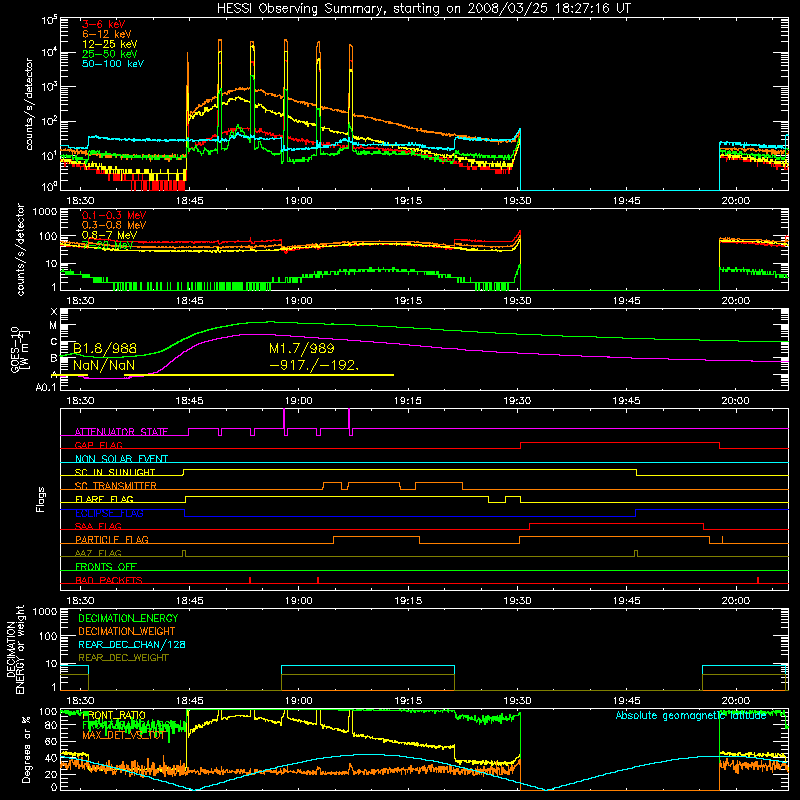Select the Degrees or % axis title
Viewport: 800px width, 800px height.
tap(26, 750)
